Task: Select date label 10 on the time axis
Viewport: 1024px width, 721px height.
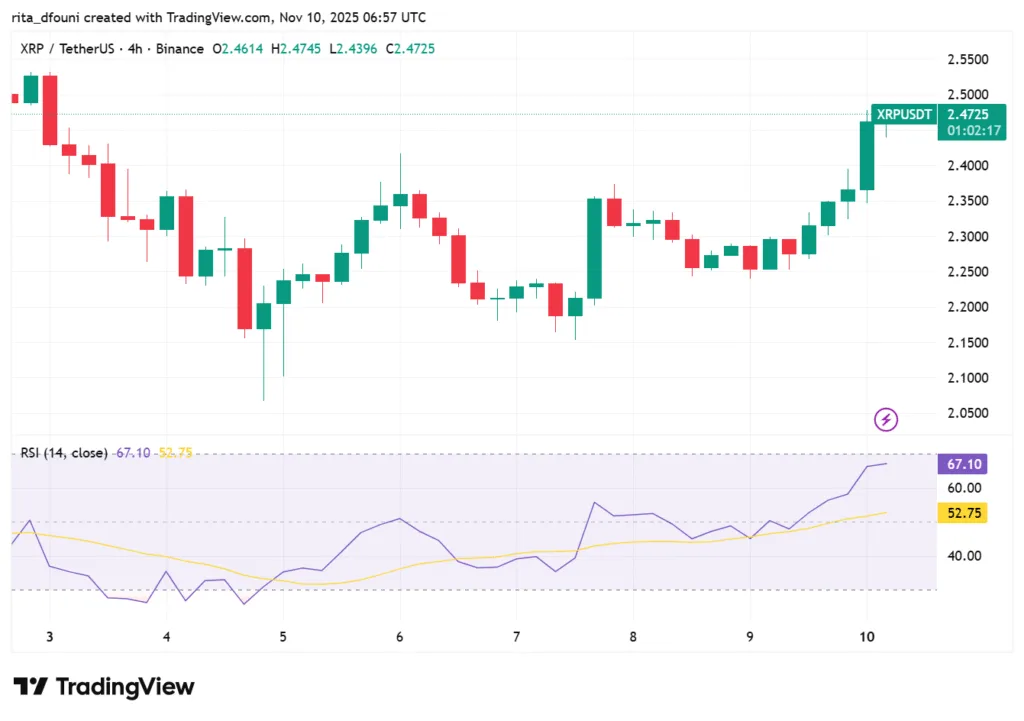Action: point(866,636)
